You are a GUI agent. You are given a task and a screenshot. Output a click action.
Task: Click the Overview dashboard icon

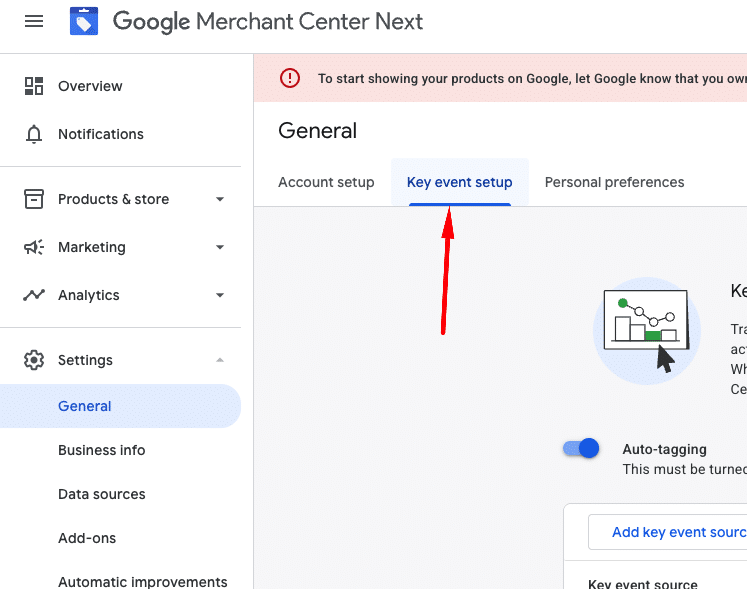tap(34, 86)
